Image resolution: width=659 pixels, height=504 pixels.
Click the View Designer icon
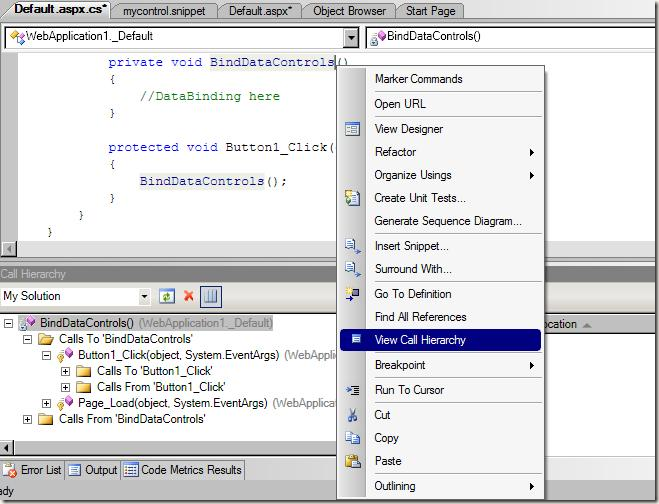pyautogui.click(x=352, y=129)
